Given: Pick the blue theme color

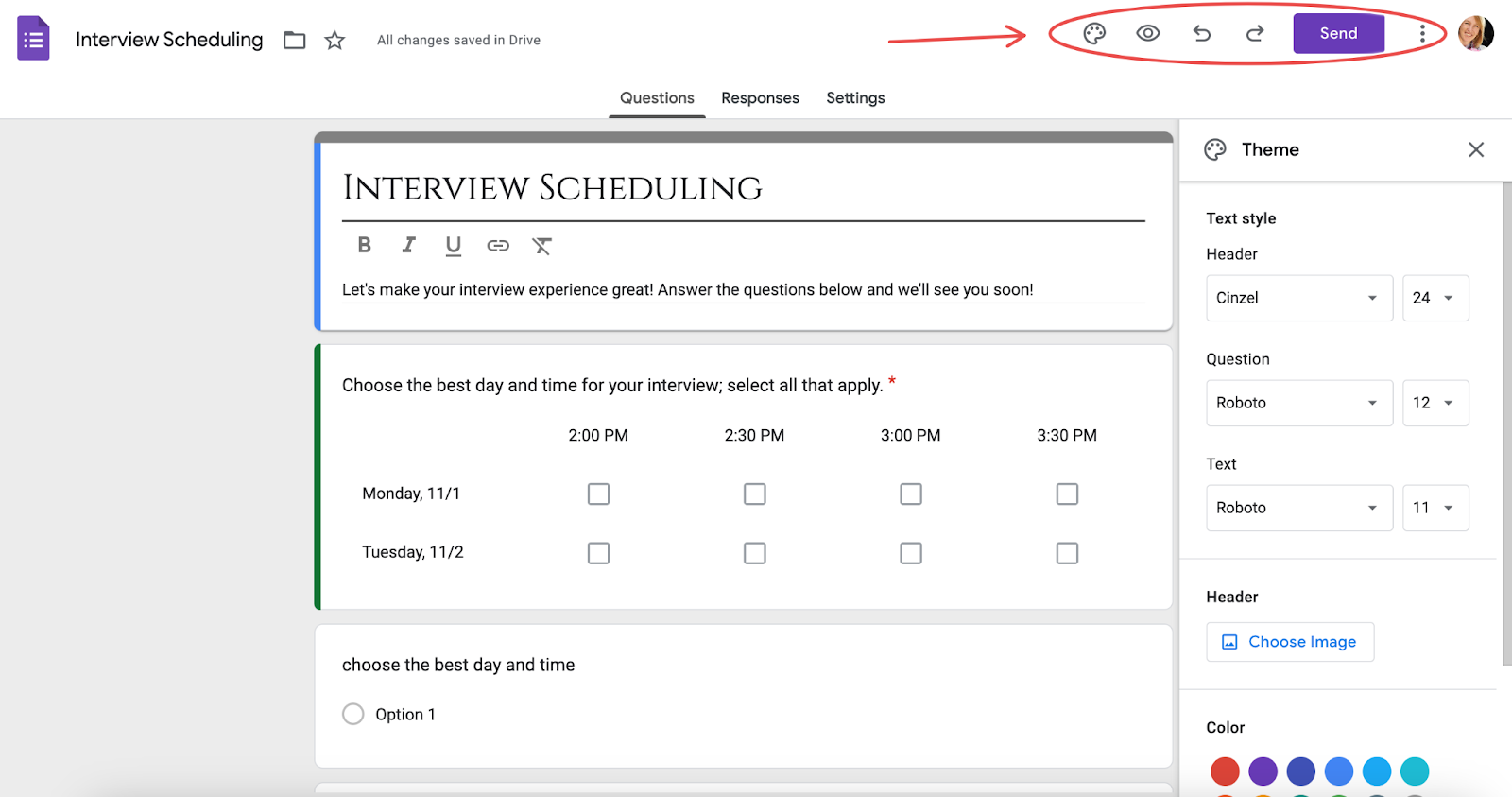Looking at the screenshot, I should (x=1338, y=771).
